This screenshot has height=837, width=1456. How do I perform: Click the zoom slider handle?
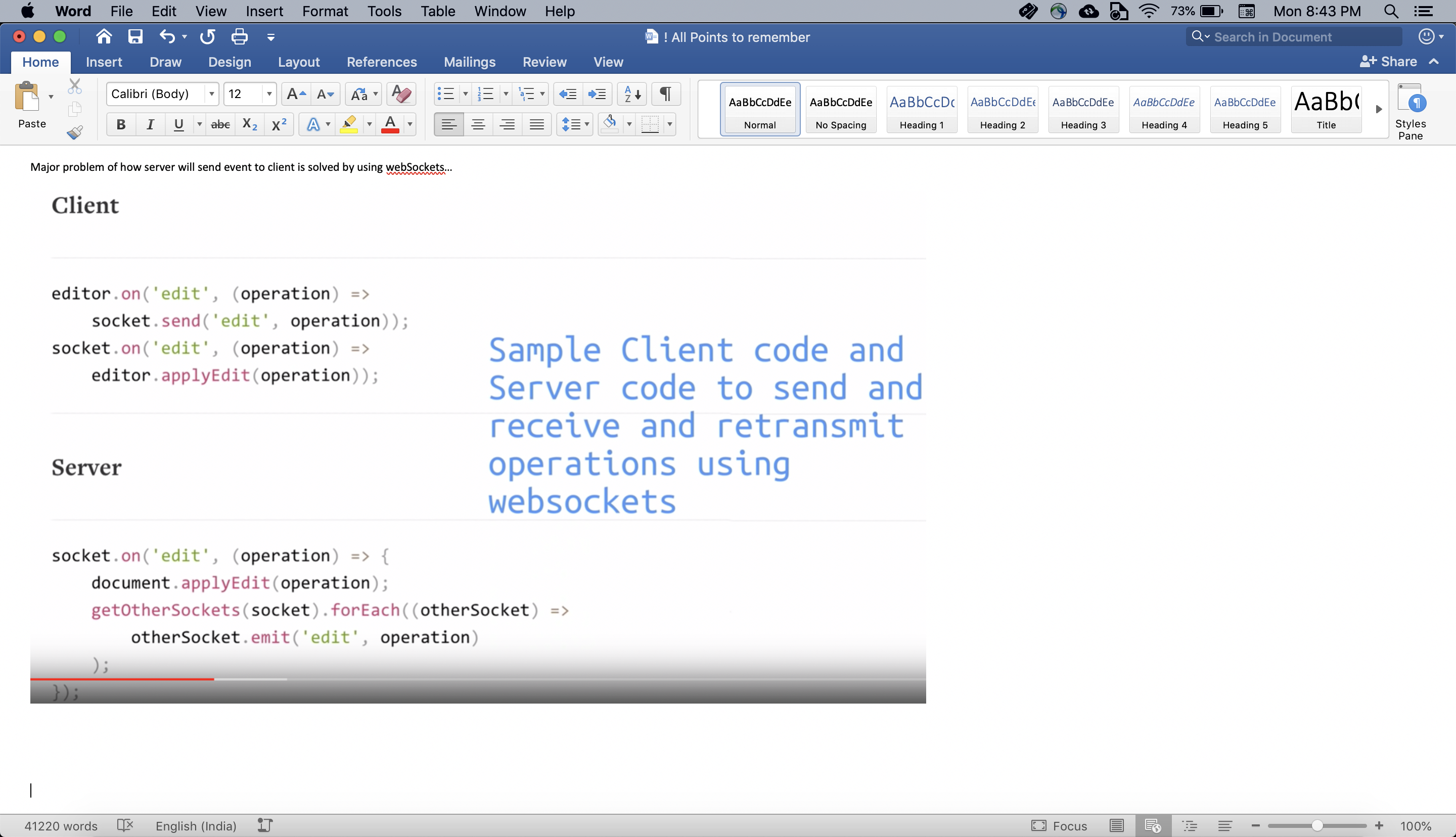pyautogui.click(x=1317, y=826)
